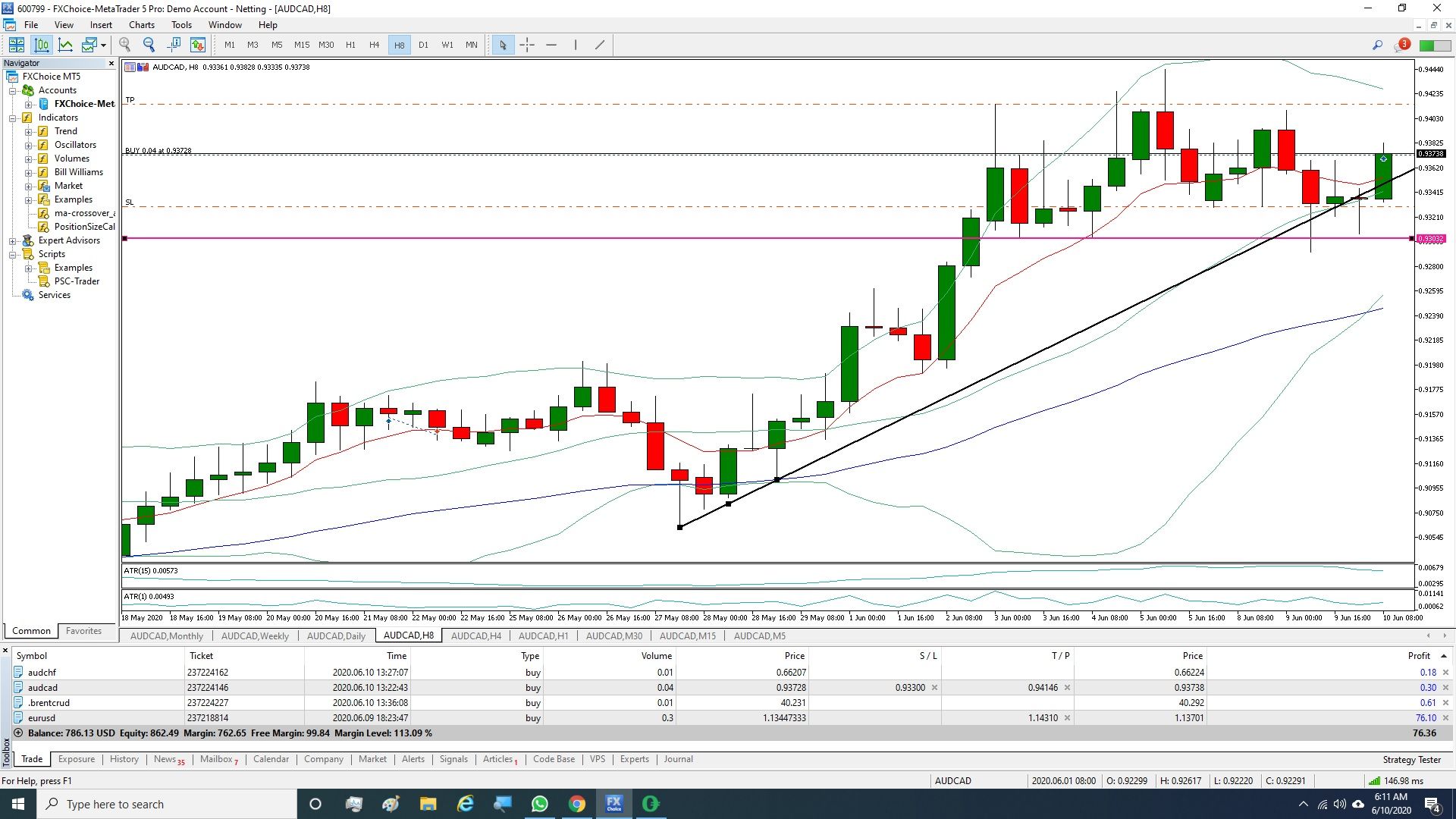Open the File menu
This screenshot has height=819, width=1456.
click(x=31, y=24)
